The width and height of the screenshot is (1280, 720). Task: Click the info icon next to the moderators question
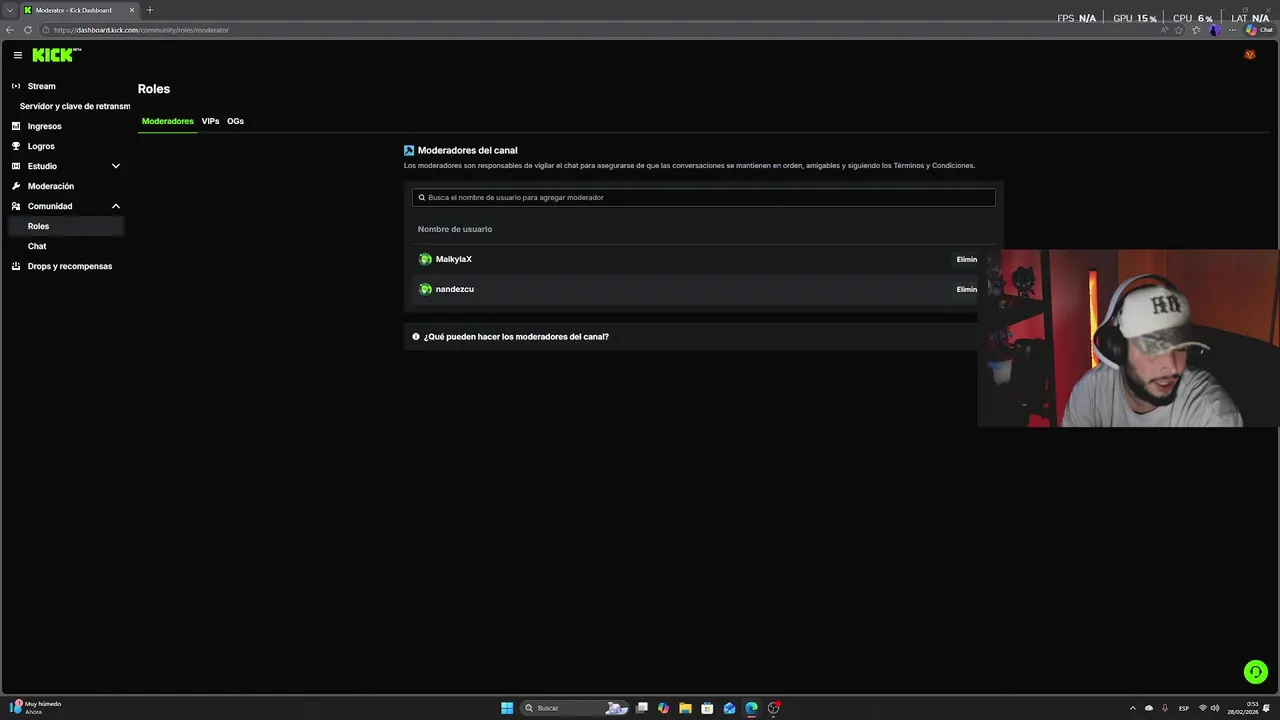click(x=416, y=337)
